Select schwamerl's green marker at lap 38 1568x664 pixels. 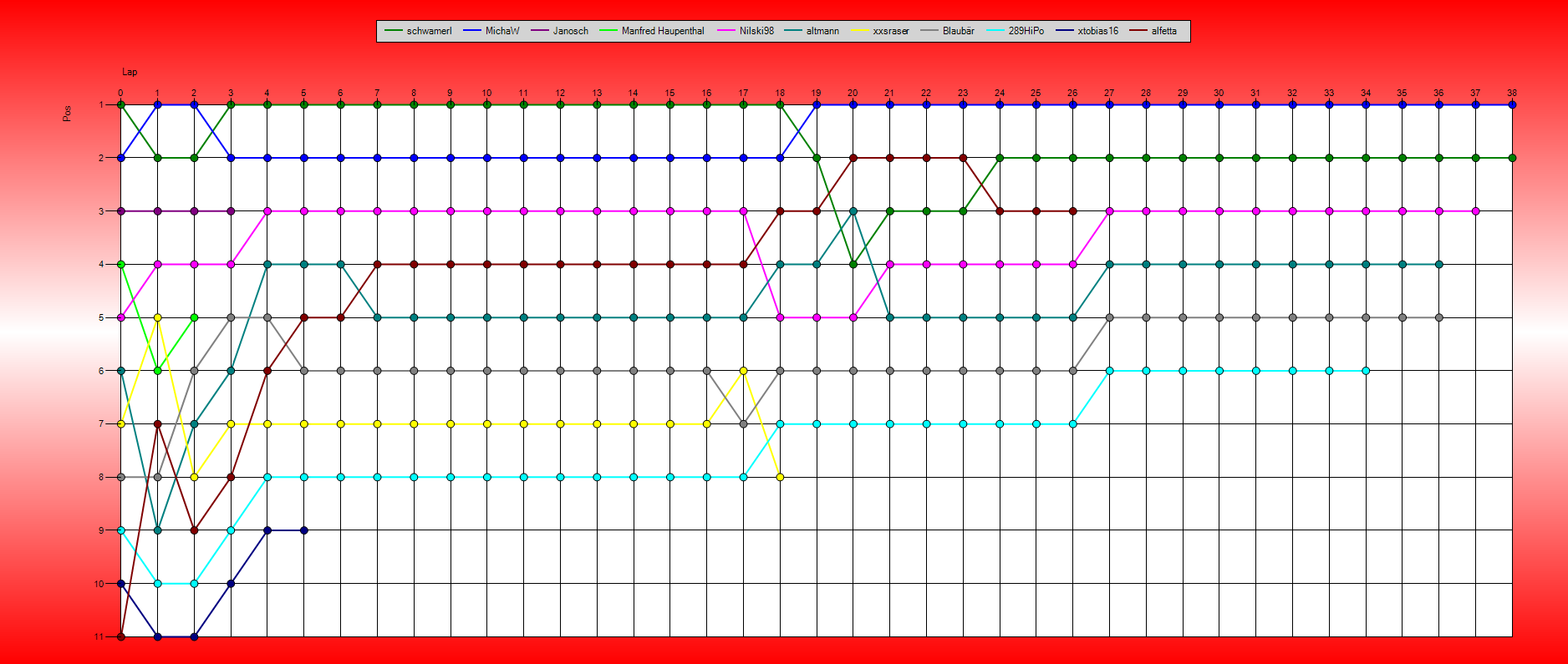[1512, 158]
